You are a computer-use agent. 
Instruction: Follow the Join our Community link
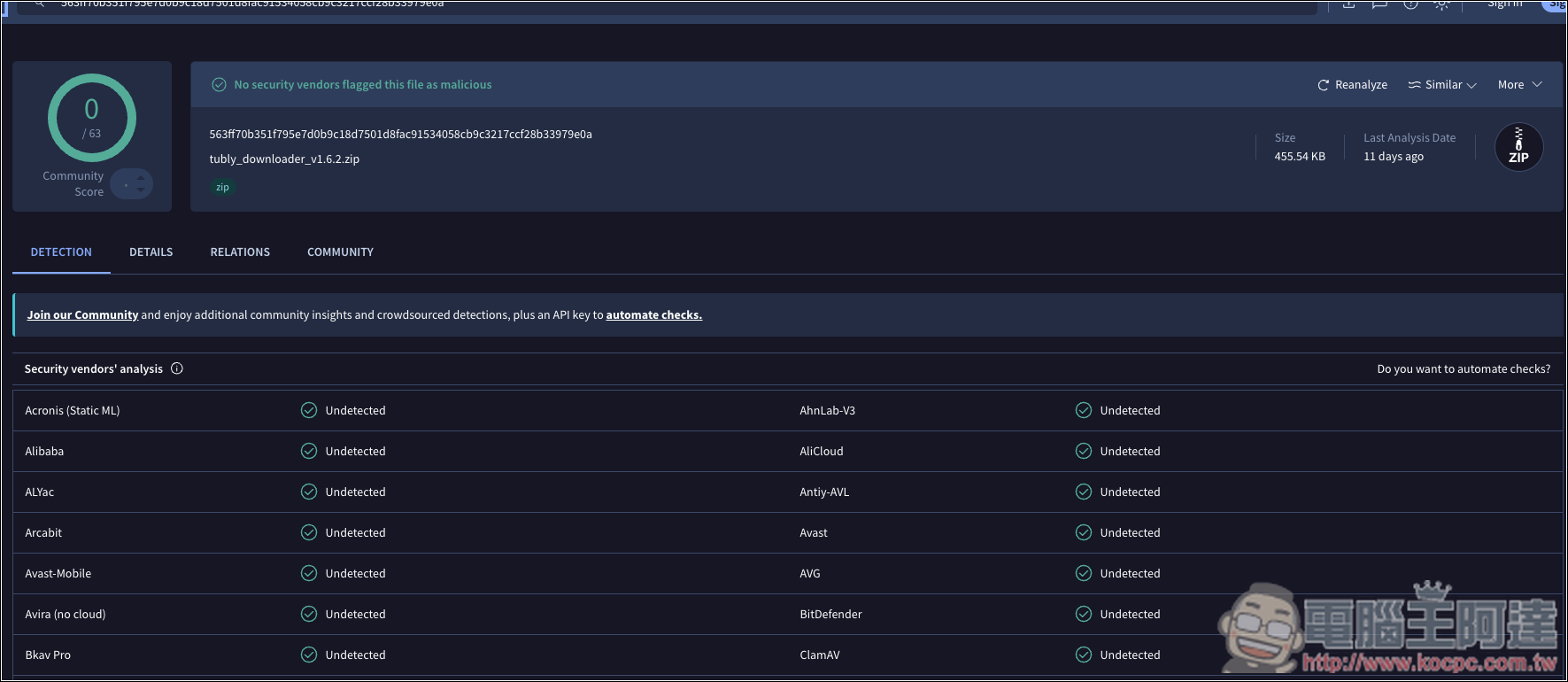click(82, 315)
